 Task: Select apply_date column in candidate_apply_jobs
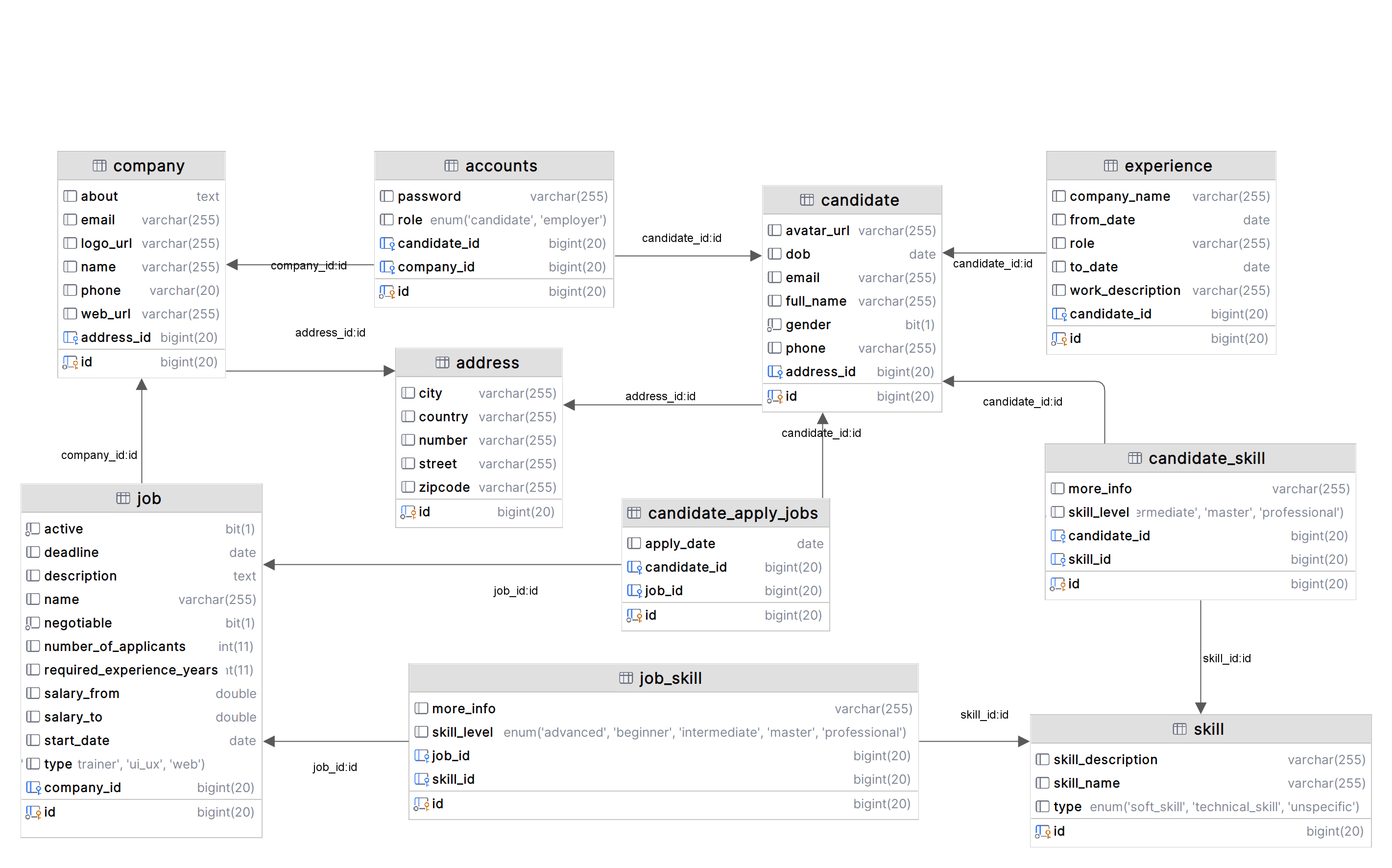[x=725, y=544]
